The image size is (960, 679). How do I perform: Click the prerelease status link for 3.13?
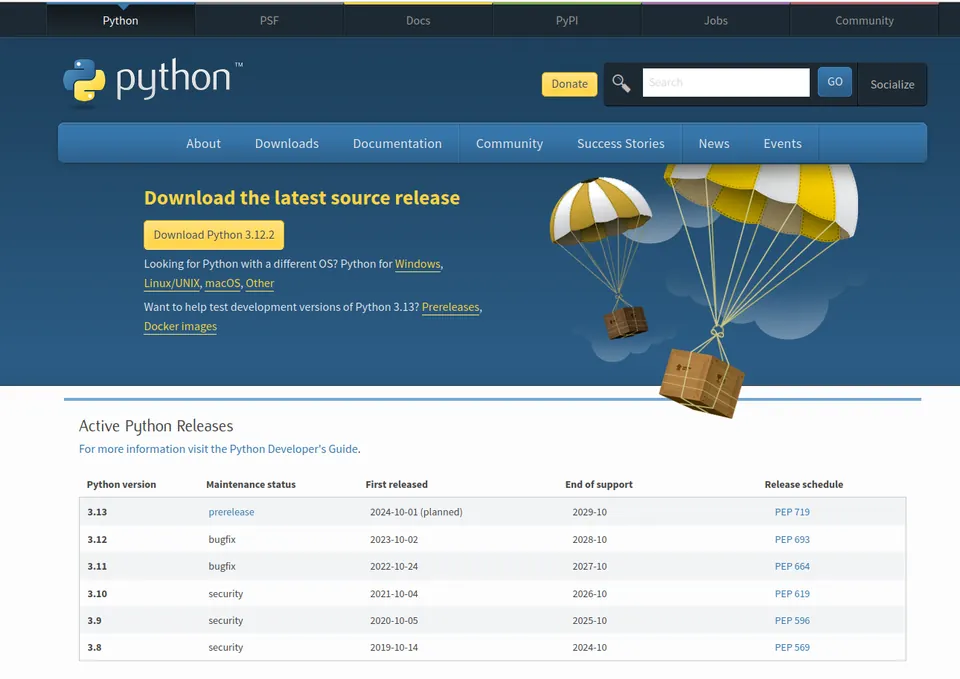(x=231, y=512)
